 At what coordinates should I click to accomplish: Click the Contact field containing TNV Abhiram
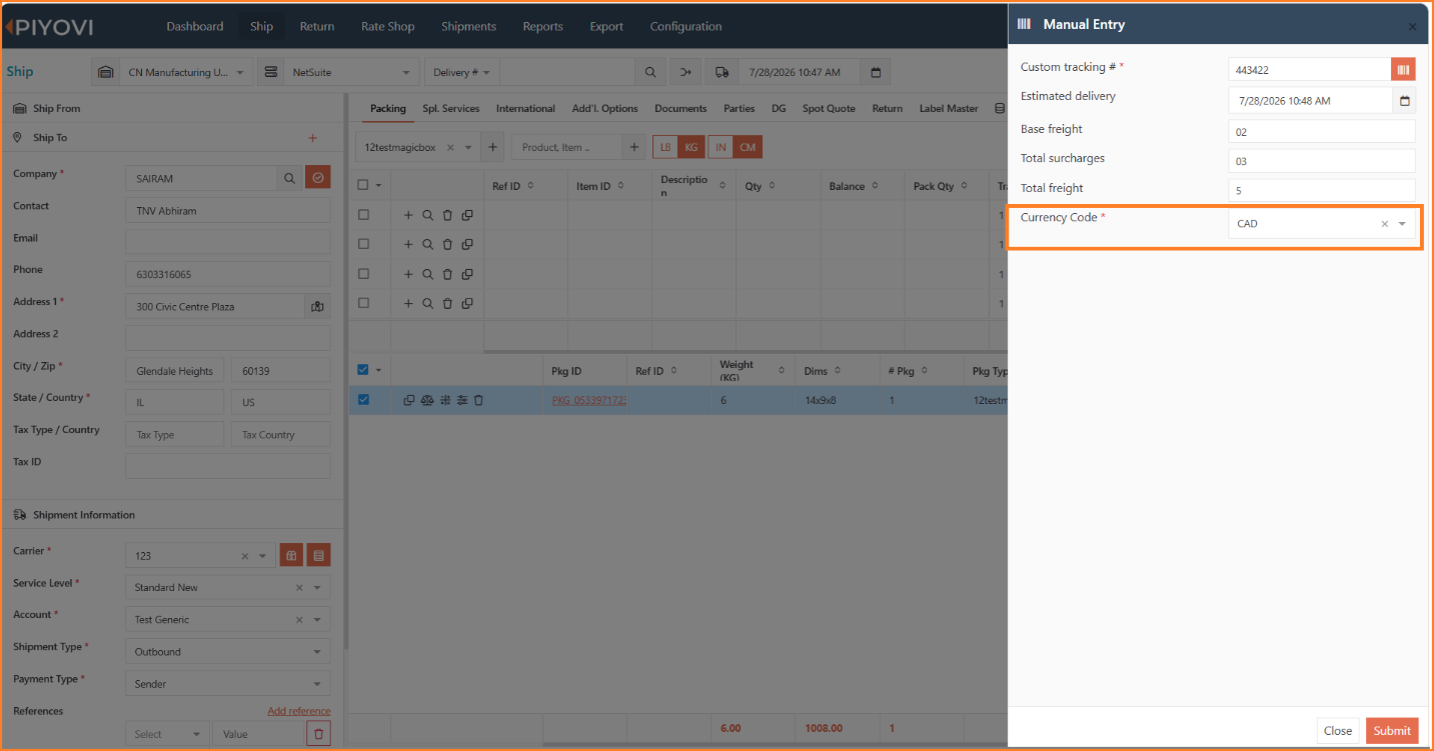point(228,211)
